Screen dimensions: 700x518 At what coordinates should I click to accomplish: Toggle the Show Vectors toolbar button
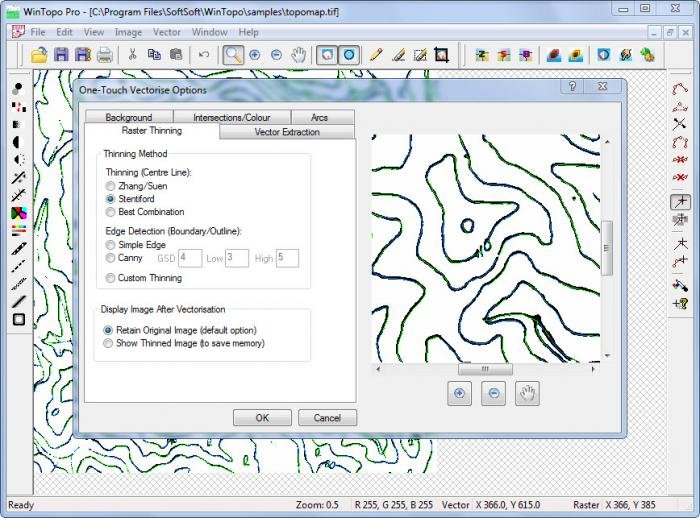[x=349, y=55]
